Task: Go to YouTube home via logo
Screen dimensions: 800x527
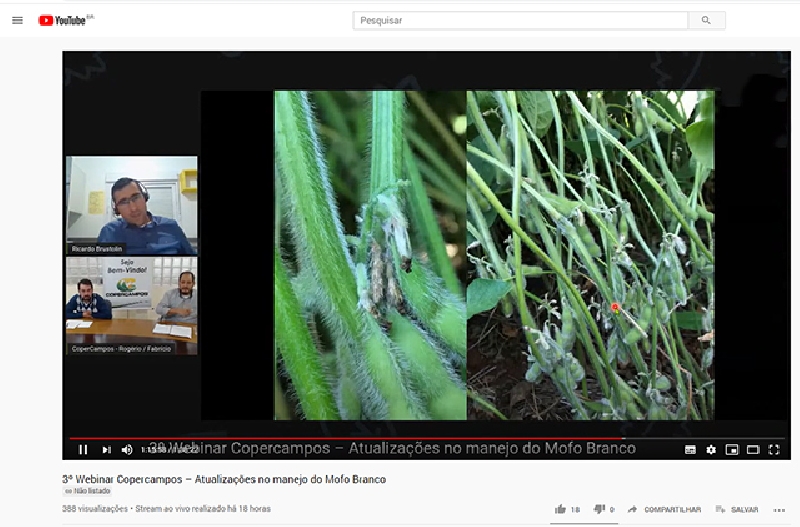Action: tap(62, 20)
